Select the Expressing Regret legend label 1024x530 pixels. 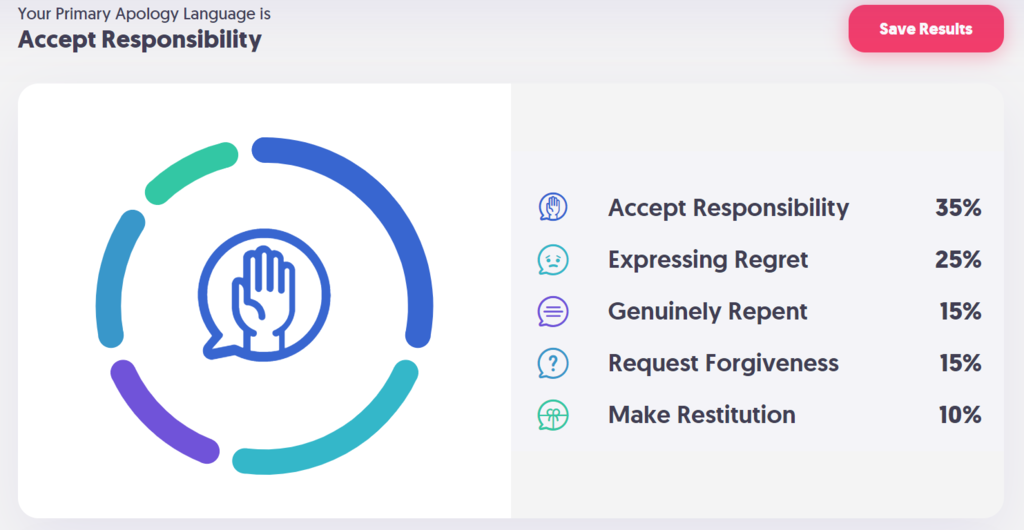tap(708, 259)
